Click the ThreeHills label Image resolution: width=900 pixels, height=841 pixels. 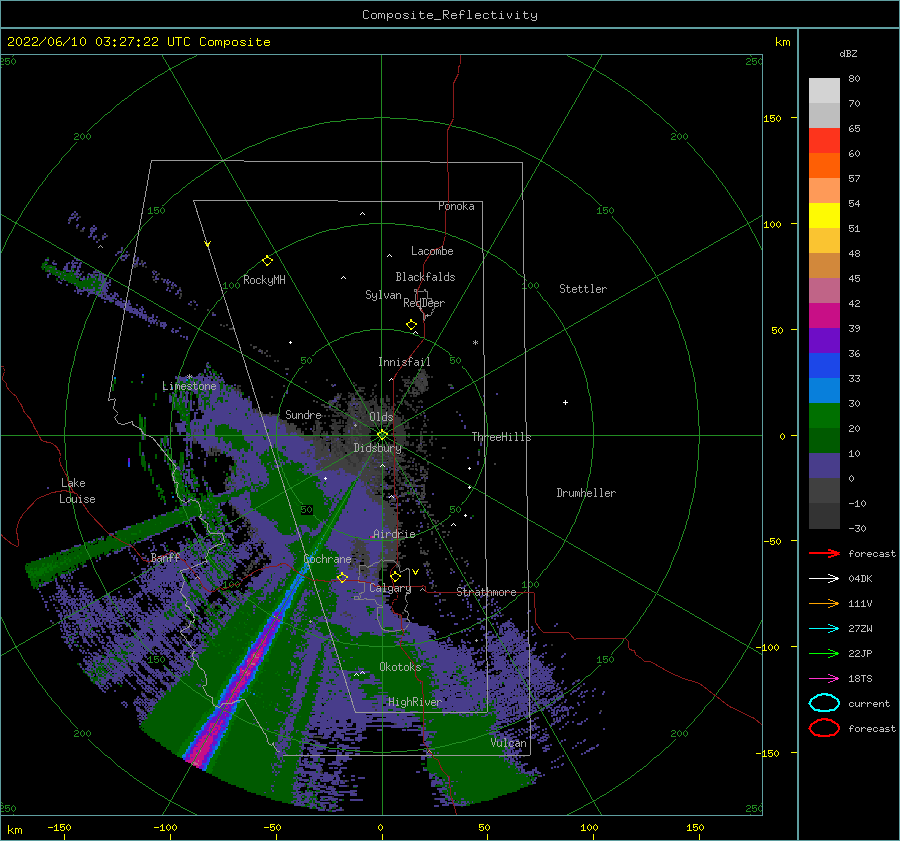501,437
